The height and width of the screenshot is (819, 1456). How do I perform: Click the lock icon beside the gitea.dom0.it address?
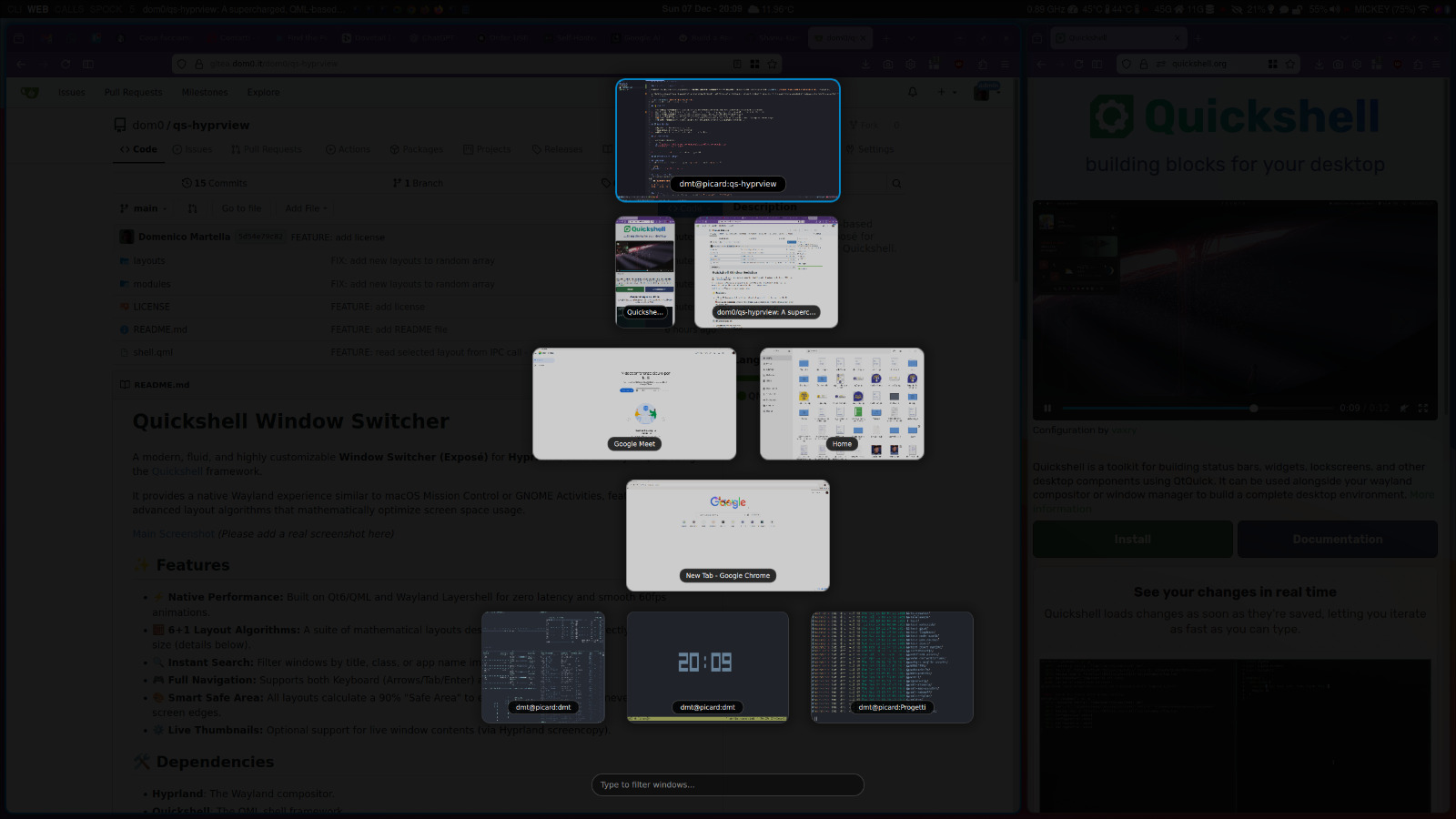coord(198,65)
